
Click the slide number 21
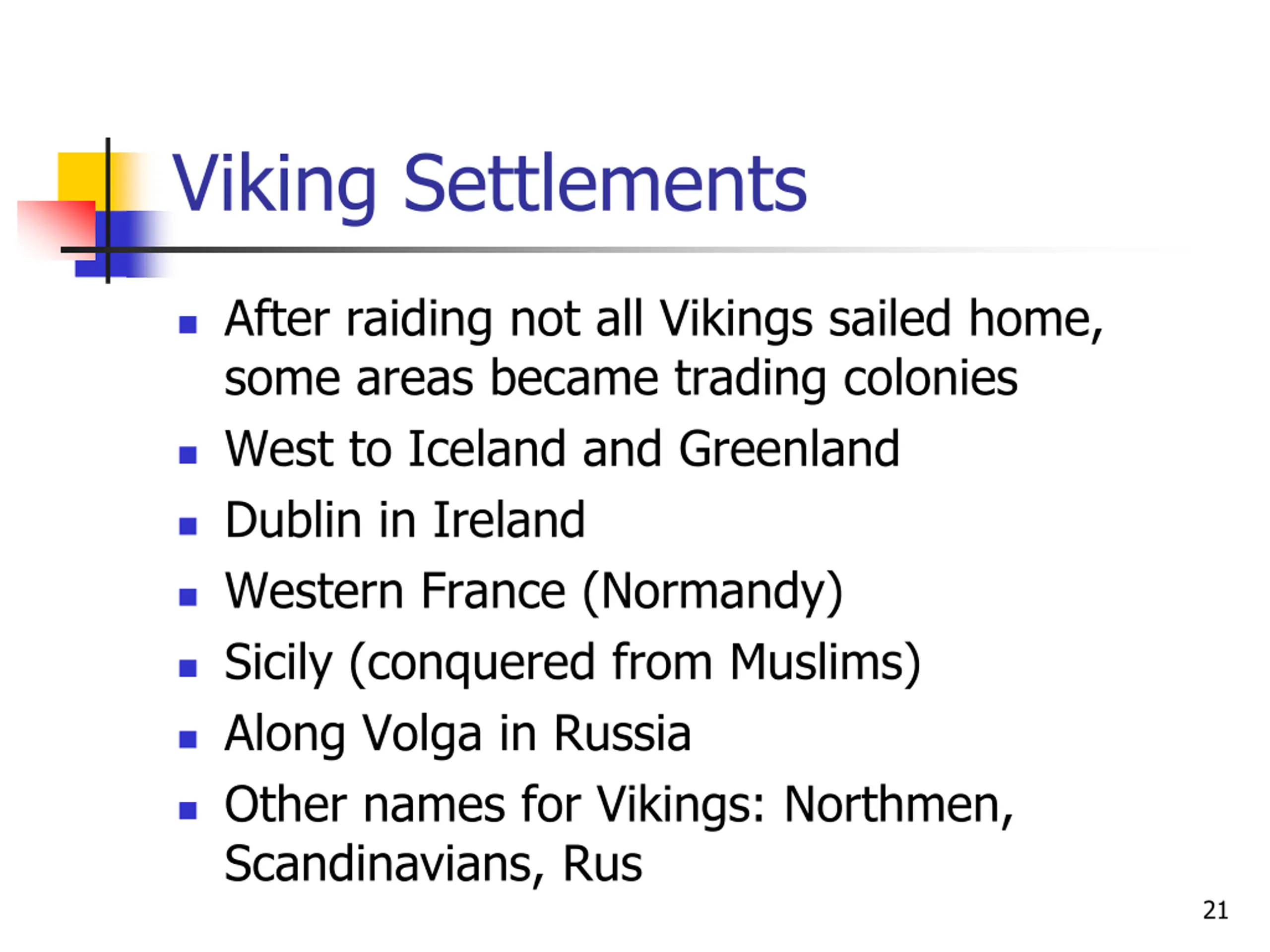point(1215,911)
